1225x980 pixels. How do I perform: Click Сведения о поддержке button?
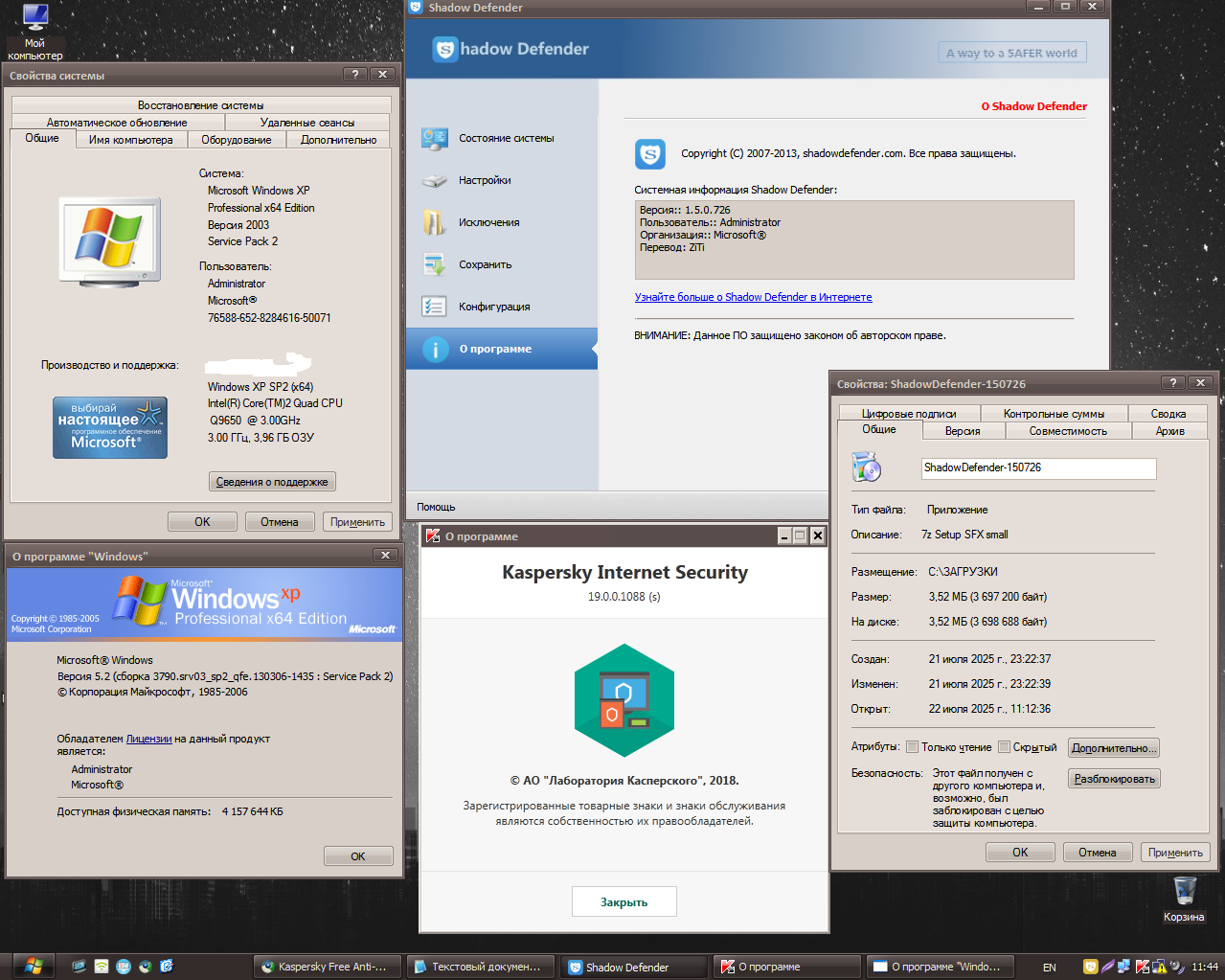coord(272,482)
